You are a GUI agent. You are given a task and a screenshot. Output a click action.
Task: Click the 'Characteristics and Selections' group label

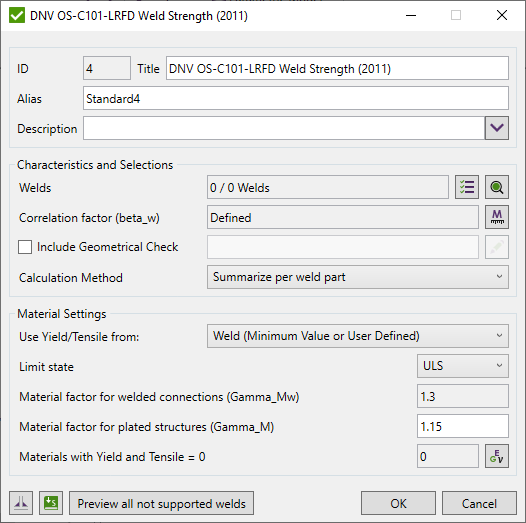click(95, 165)
